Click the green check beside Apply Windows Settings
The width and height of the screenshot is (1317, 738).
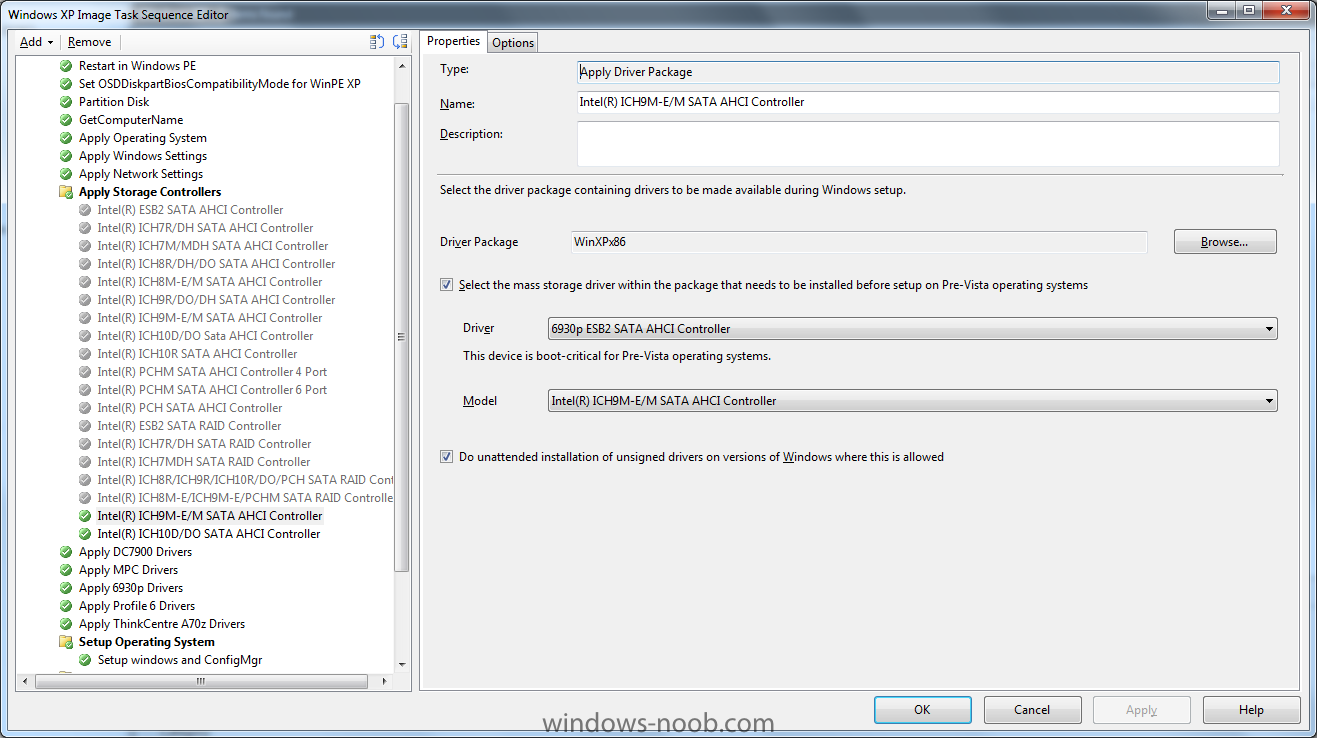66,156
